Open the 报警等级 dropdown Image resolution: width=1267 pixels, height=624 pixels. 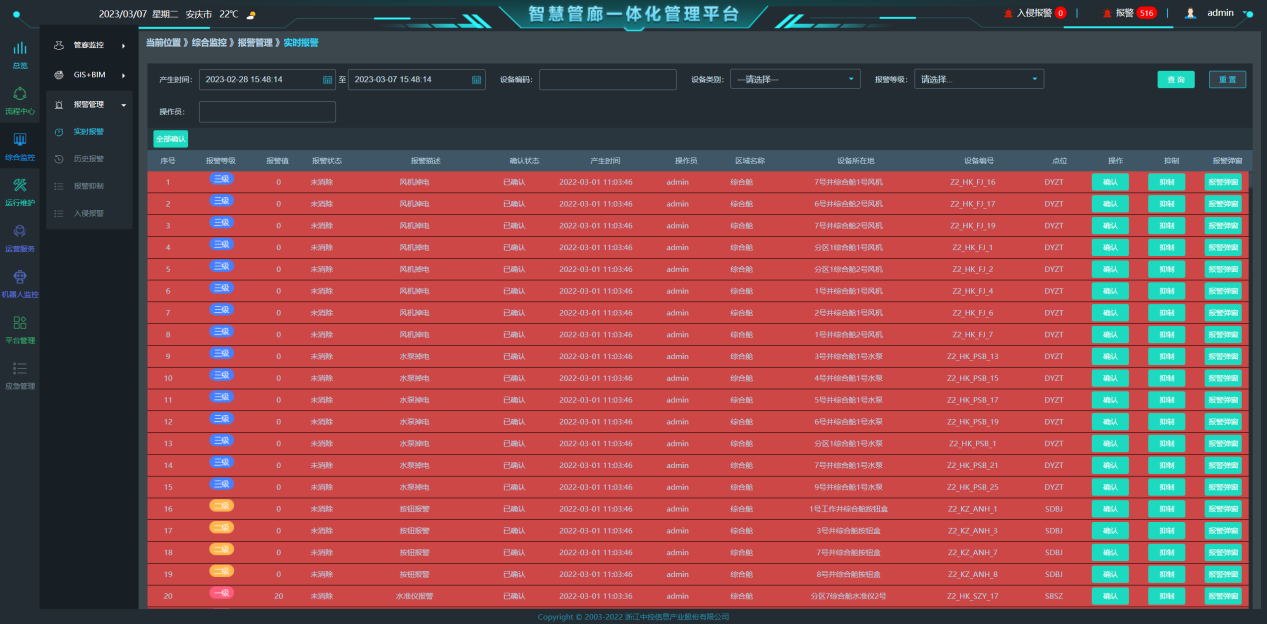click(979, 79)
